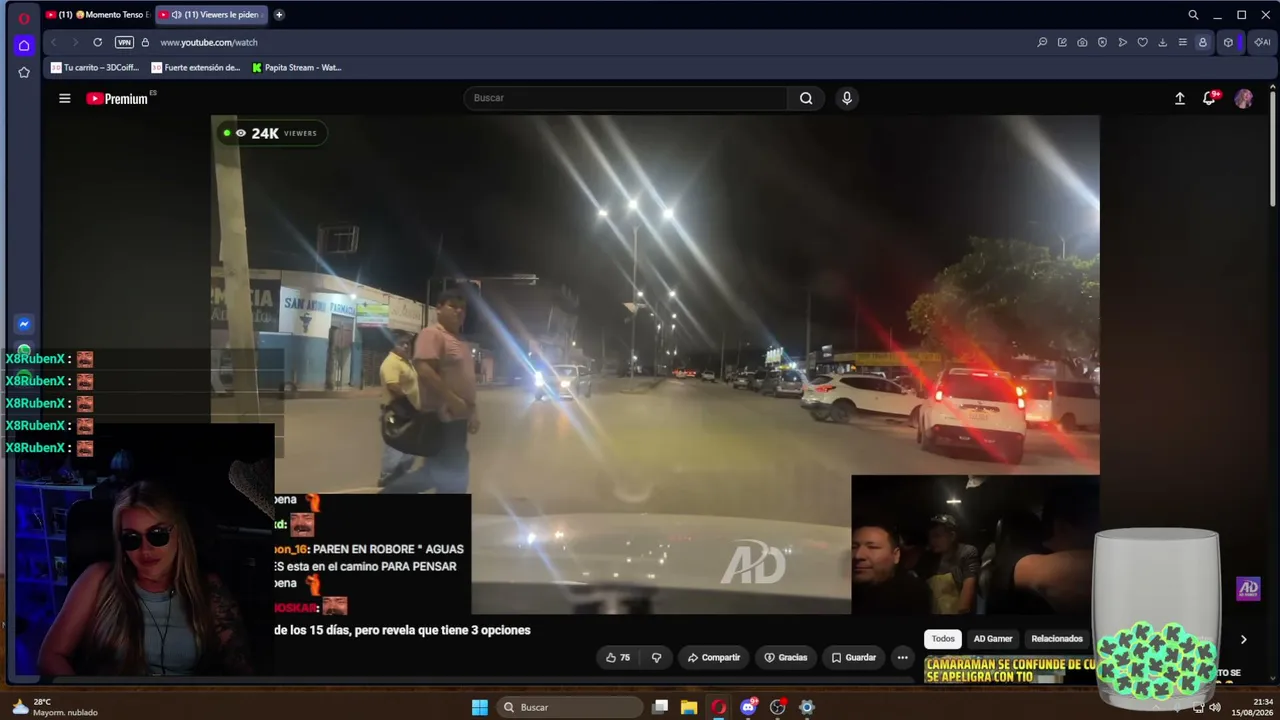
Task: Dislike the video
Action: pos(656,658)
